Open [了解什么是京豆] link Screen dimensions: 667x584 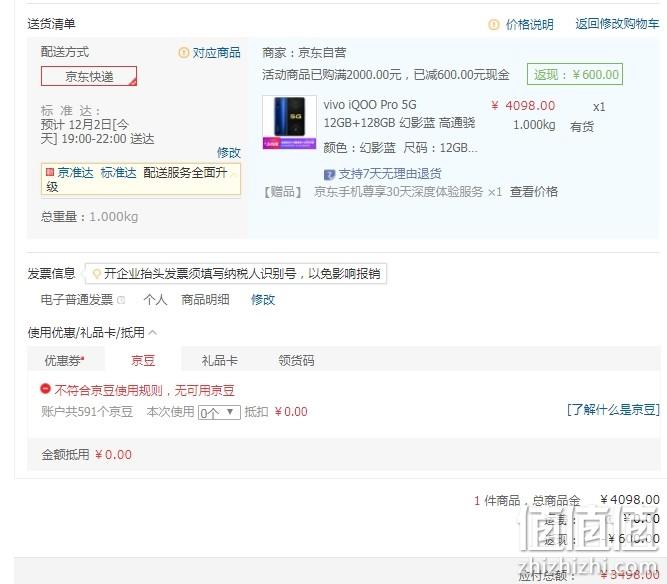(x=613, y=410)
